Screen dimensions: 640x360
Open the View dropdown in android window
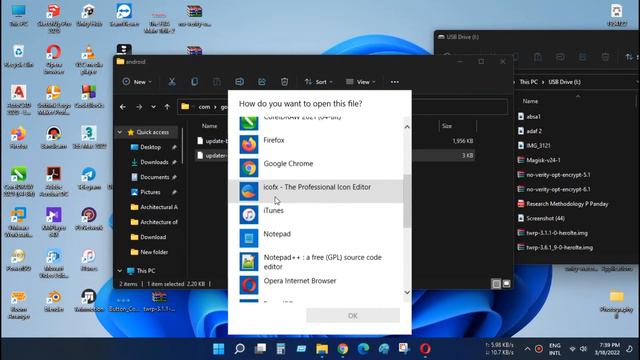coord(360,82)
